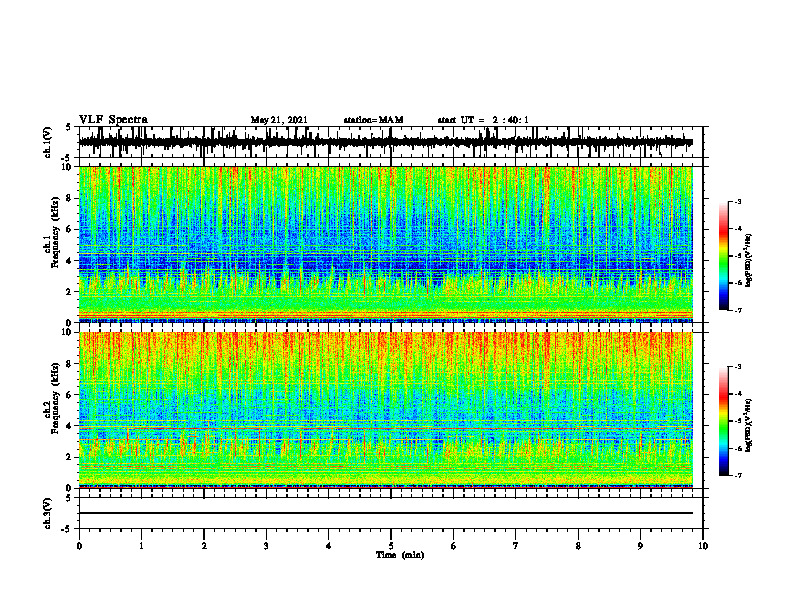Click the ch.1 color bar log(PSD) unit label
This screenshot has height=612, width=792.
click(749, 260)
